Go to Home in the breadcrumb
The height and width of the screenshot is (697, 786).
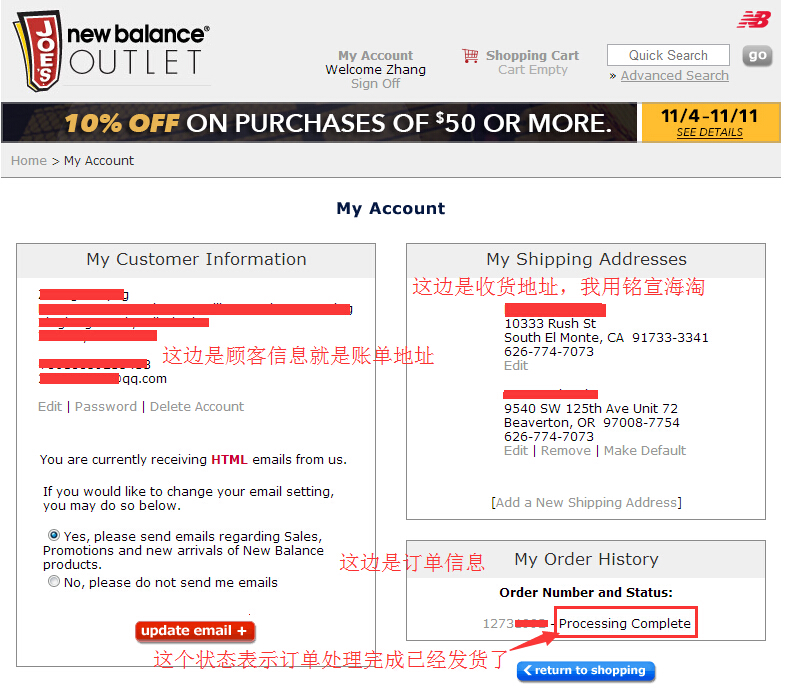coord(29,160)
